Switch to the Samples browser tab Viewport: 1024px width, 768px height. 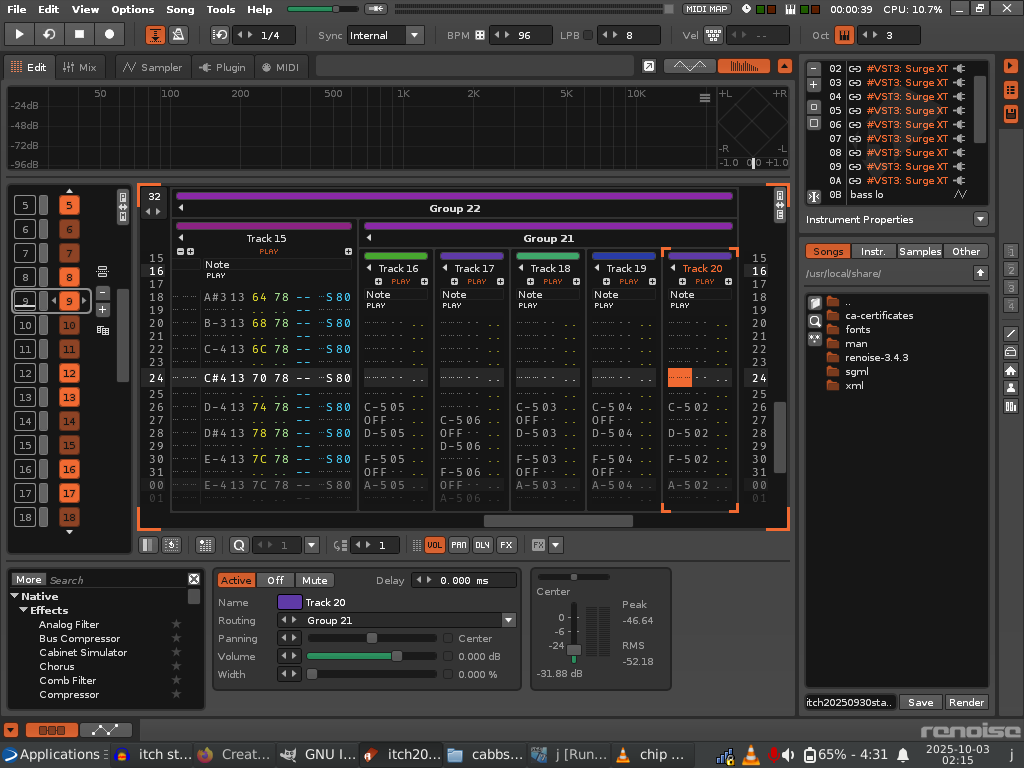(919, 251)
